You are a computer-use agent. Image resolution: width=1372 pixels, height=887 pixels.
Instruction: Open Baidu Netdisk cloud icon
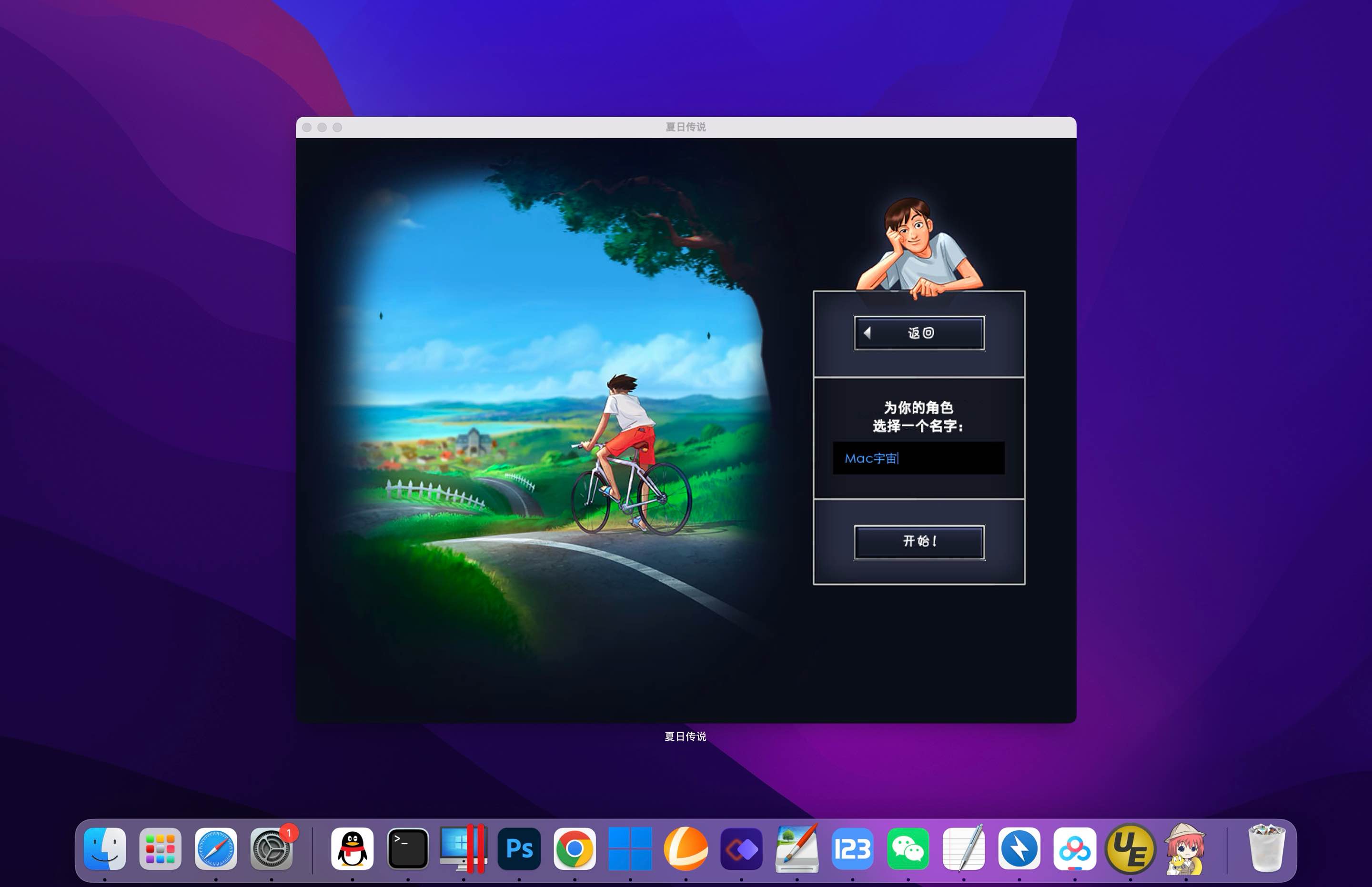pyautogui.click(x=1075, y=849)
